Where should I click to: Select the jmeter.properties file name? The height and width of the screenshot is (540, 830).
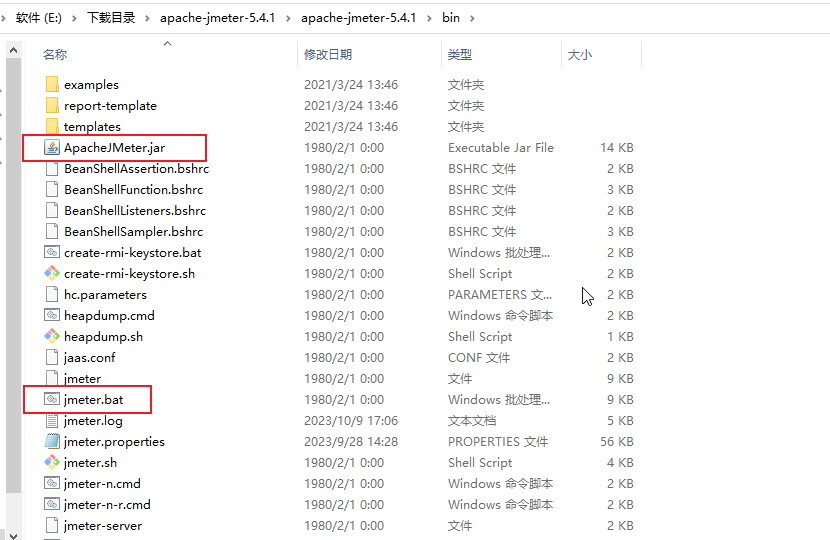pyautogui.click(x=114, y=442)
